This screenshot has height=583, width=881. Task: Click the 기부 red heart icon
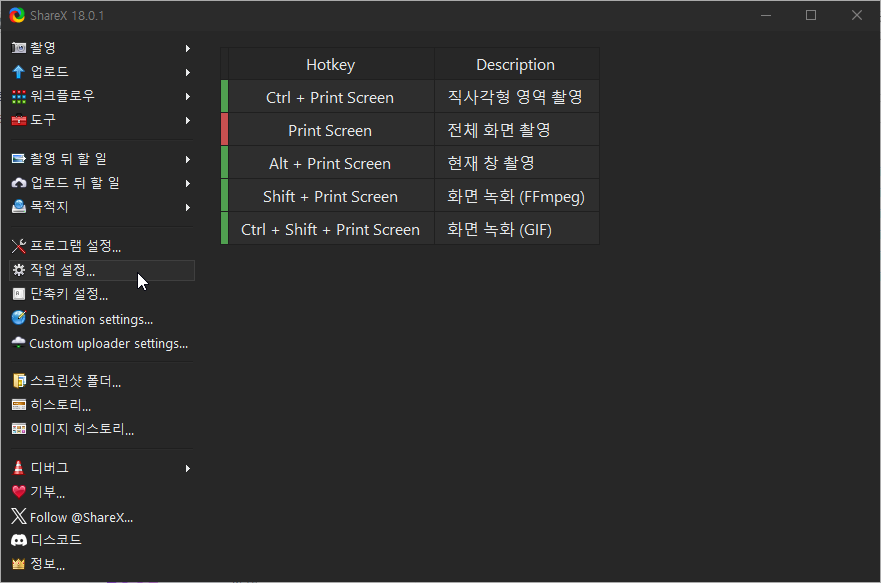tap(19, 492)
